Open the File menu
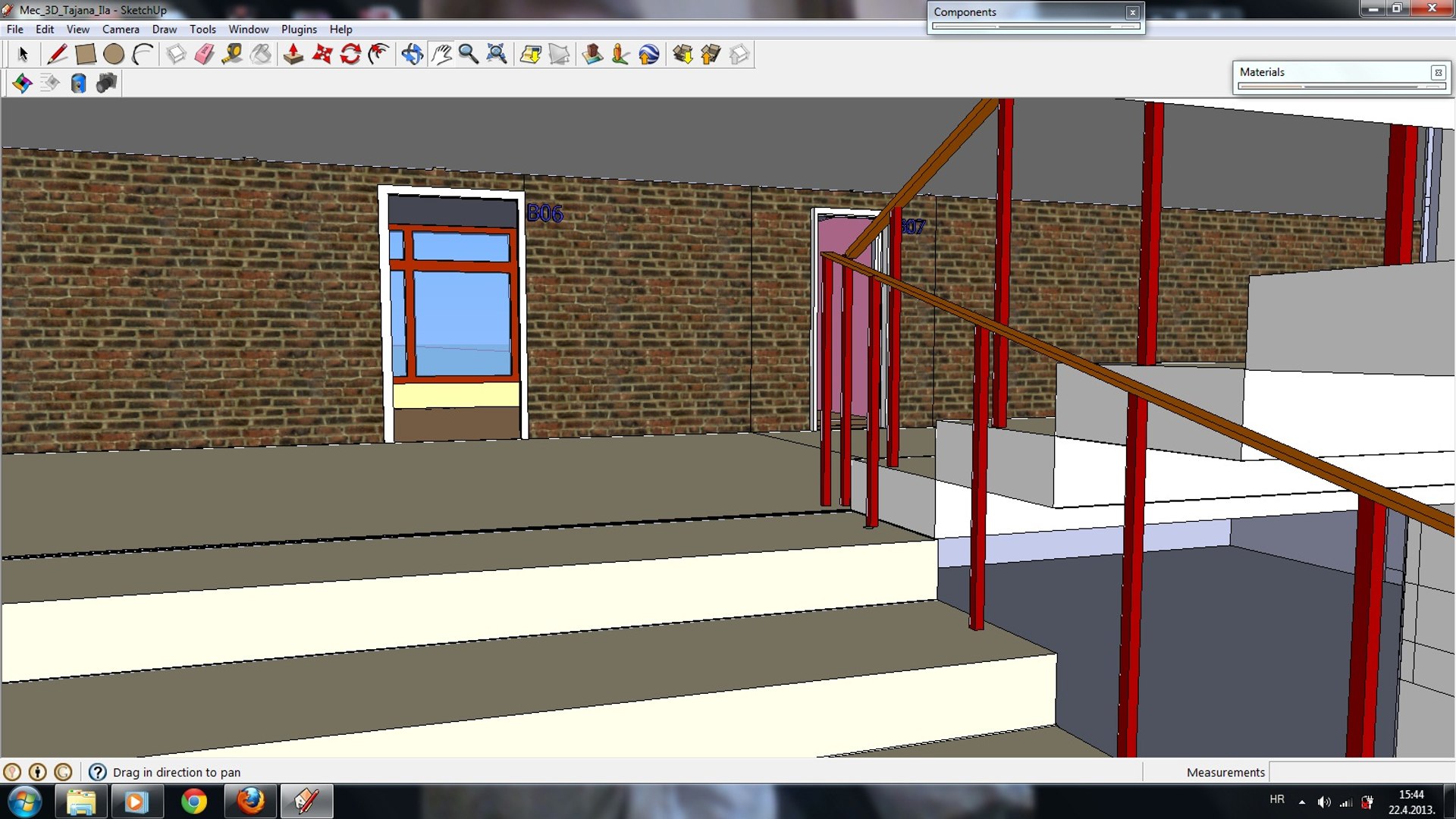 click(14, 29)
